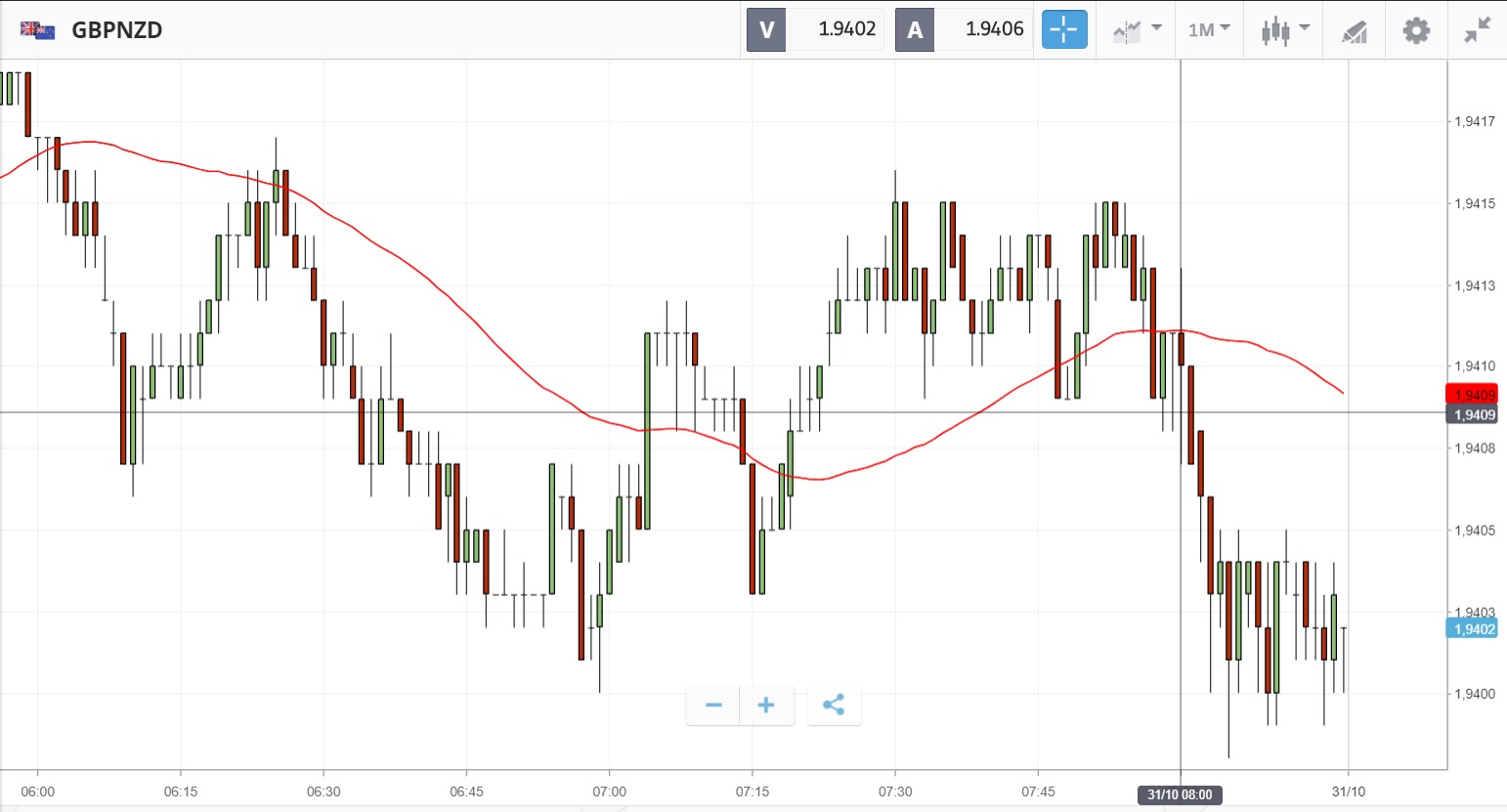Click the 07:00 label on time axis
Image resolution: width=1507 pixels, height=812 pixels.
609,791
